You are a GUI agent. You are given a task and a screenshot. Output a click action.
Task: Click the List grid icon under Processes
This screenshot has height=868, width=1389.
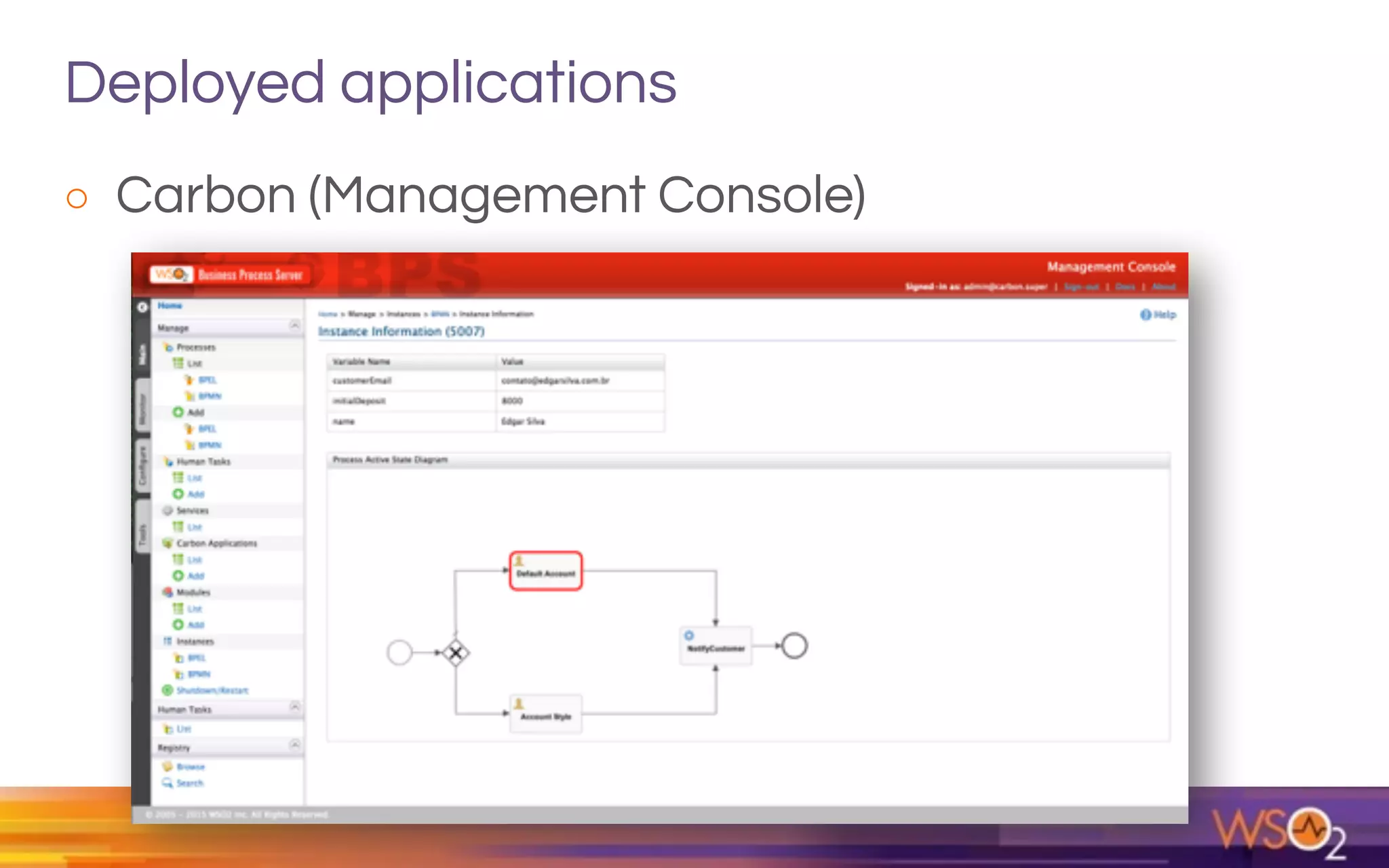click(x=178, y=363)
